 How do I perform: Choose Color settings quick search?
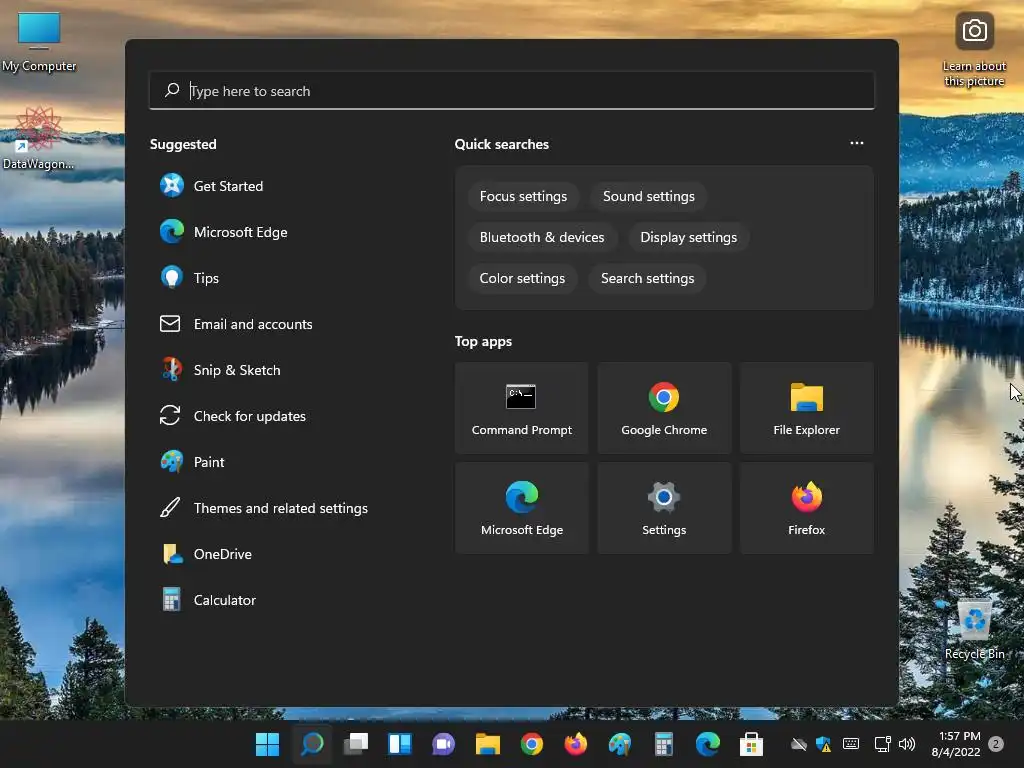tap(522, 278)
